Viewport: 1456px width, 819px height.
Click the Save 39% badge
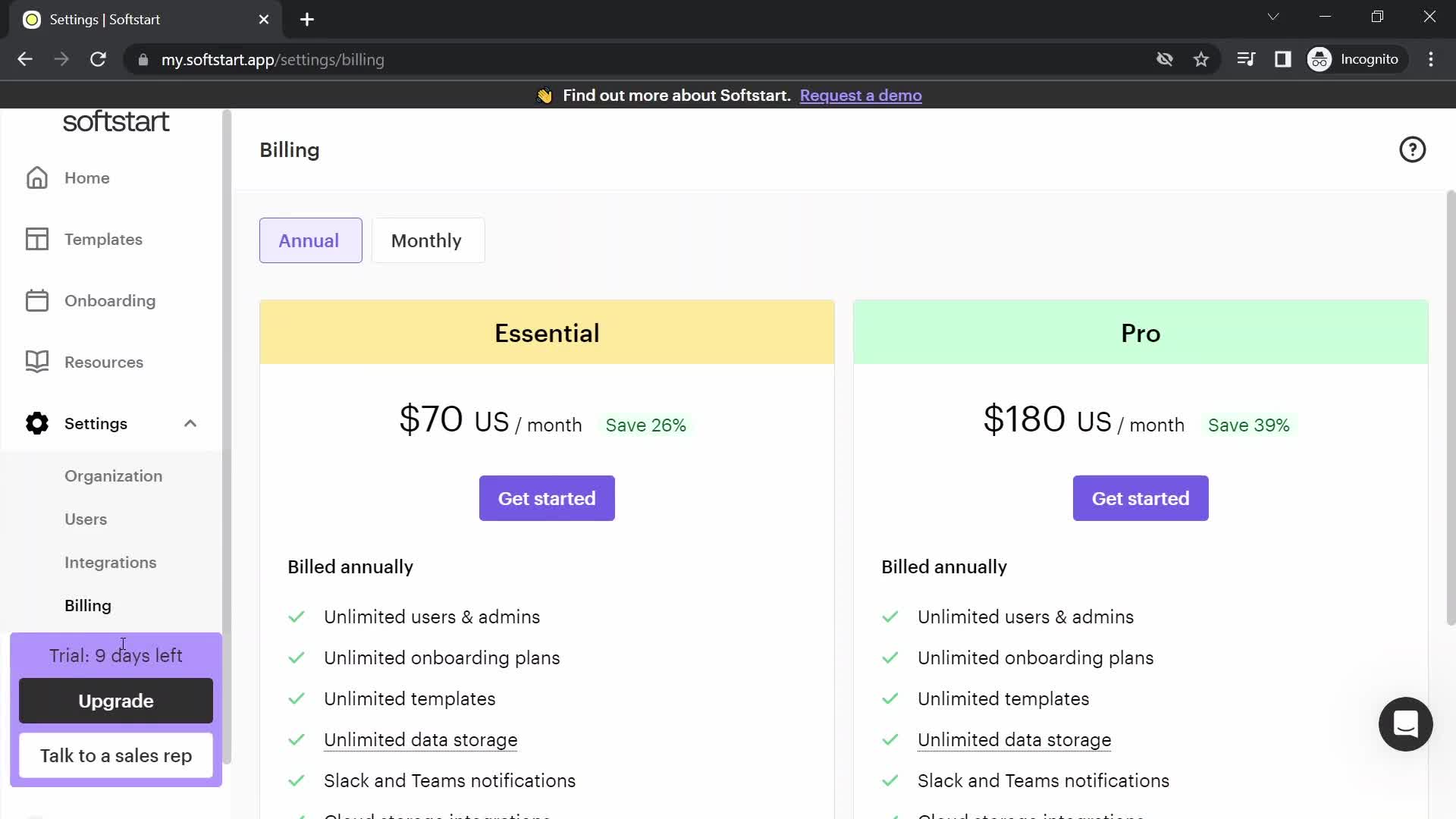click(x=1249, y=425)
